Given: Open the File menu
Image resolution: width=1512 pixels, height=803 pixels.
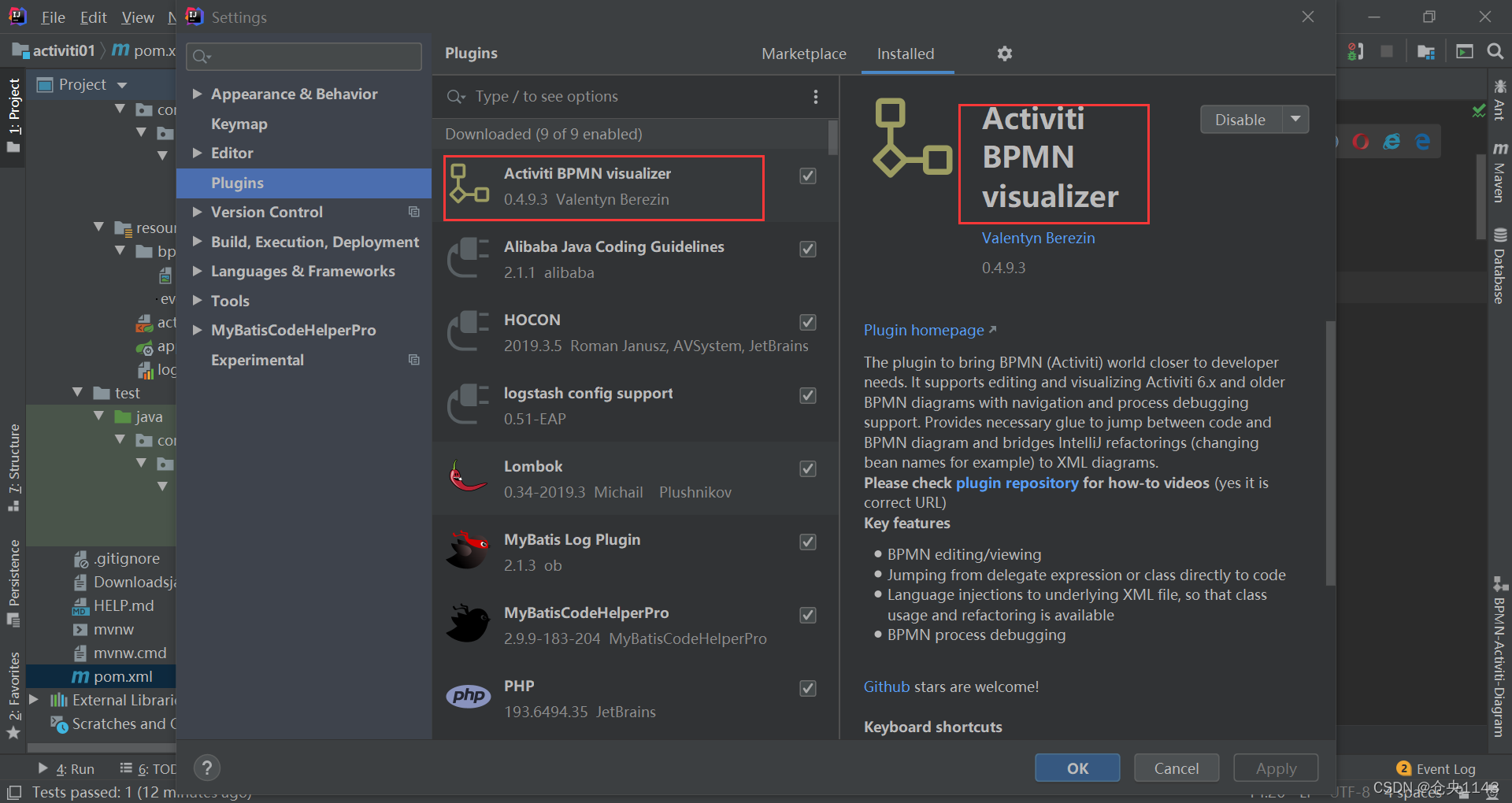Looking at the screenshot, I should click(53, 17).
